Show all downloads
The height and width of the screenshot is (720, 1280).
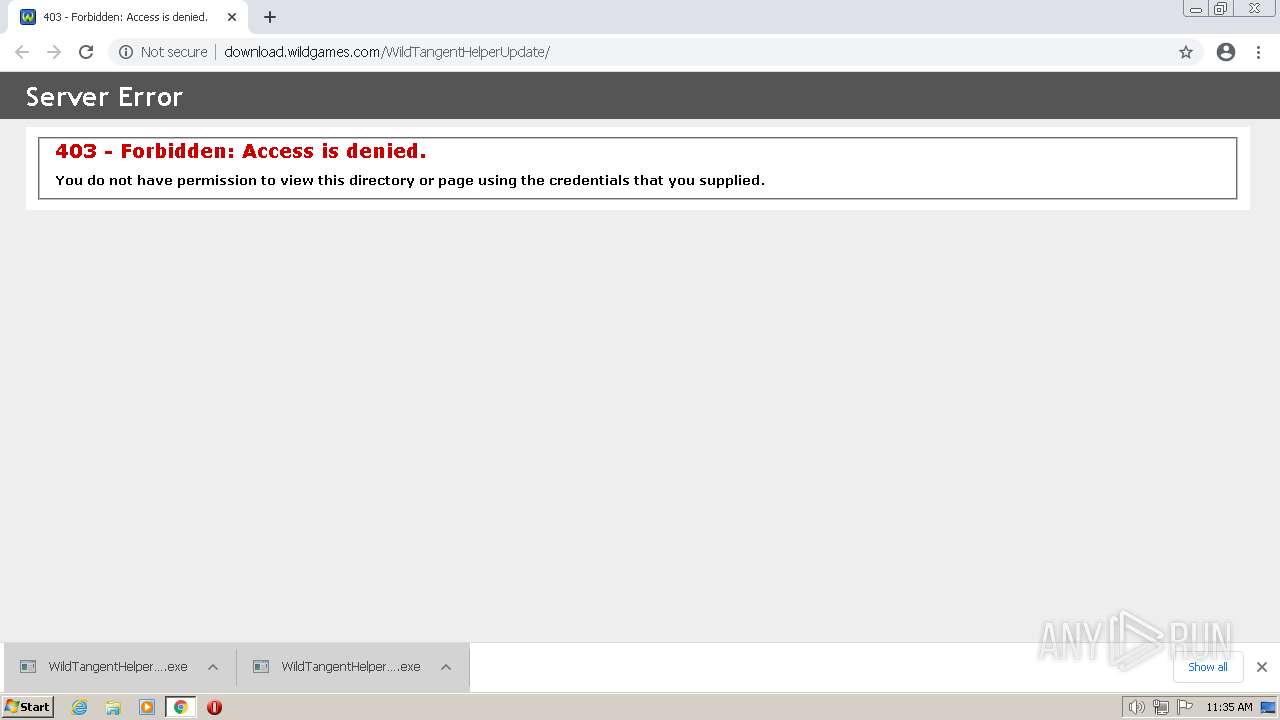tap(1208, 667)
